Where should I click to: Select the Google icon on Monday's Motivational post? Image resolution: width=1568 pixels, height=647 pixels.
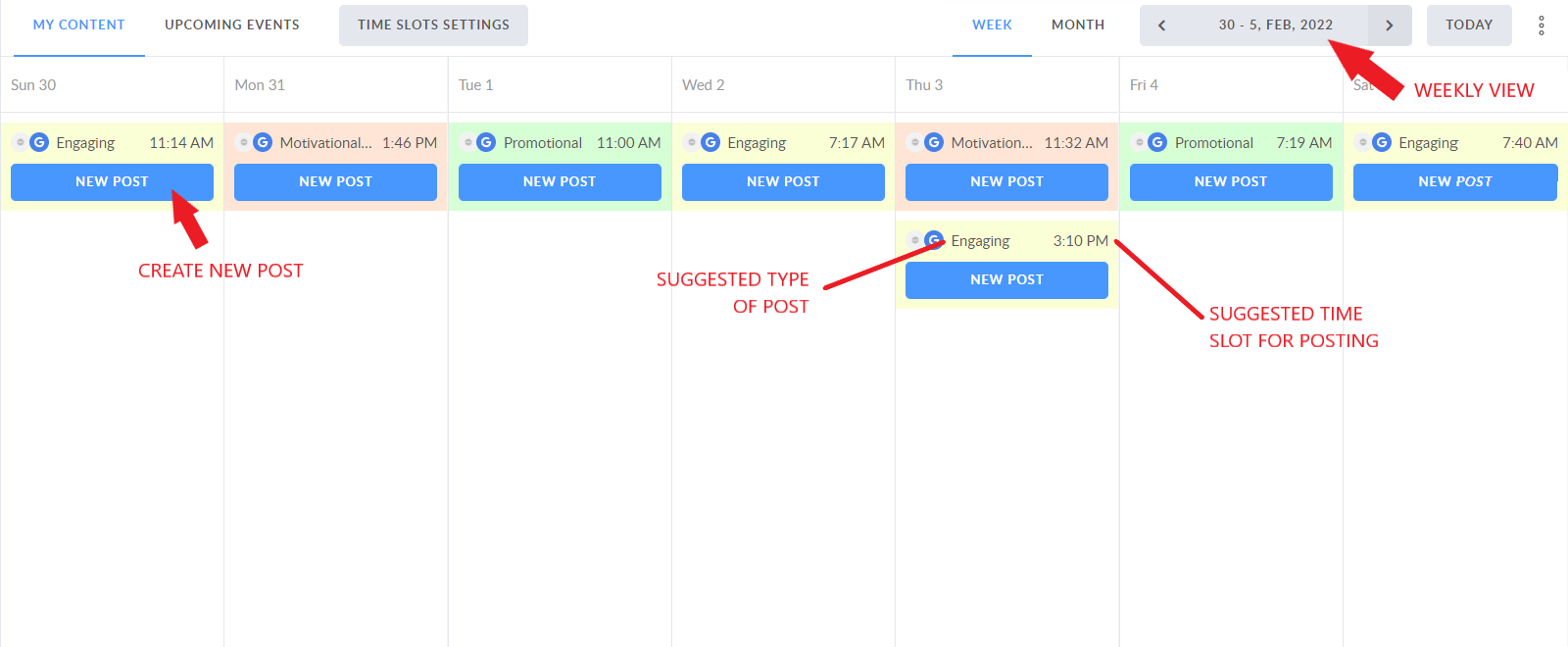262,142
